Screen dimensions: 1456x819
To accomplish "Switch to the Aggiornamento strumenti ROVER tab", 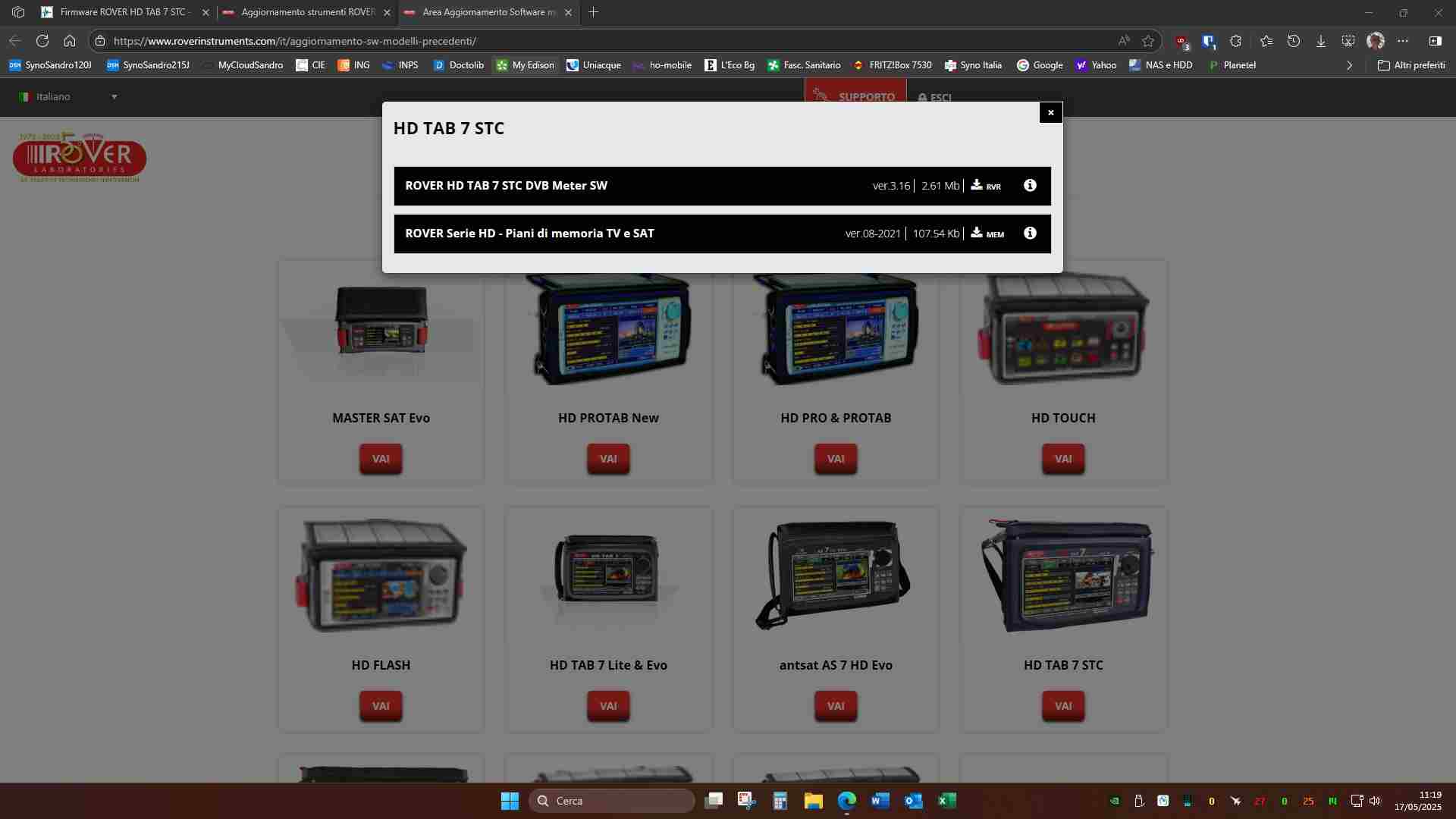I will (307, 12).
